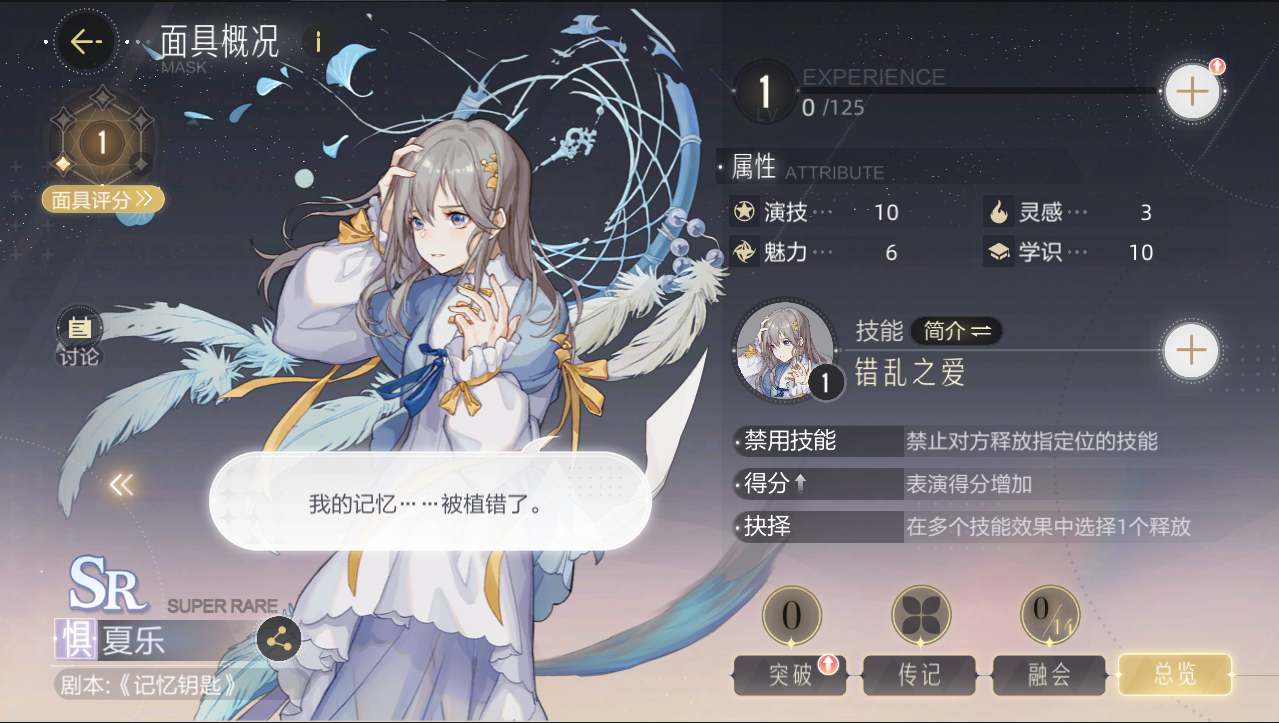Go back using the arrow icon

pyautogui.click(x=87, y=41)
